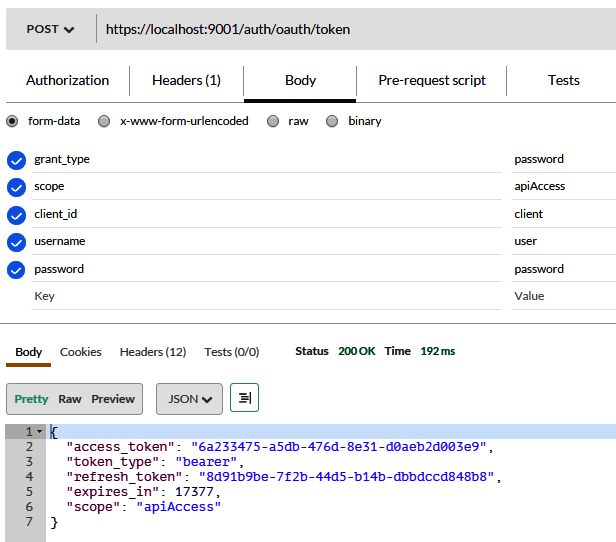Edit the grant_type value 'password' field
The width and height of the screenshot is (616, 542).
[564, 159]
